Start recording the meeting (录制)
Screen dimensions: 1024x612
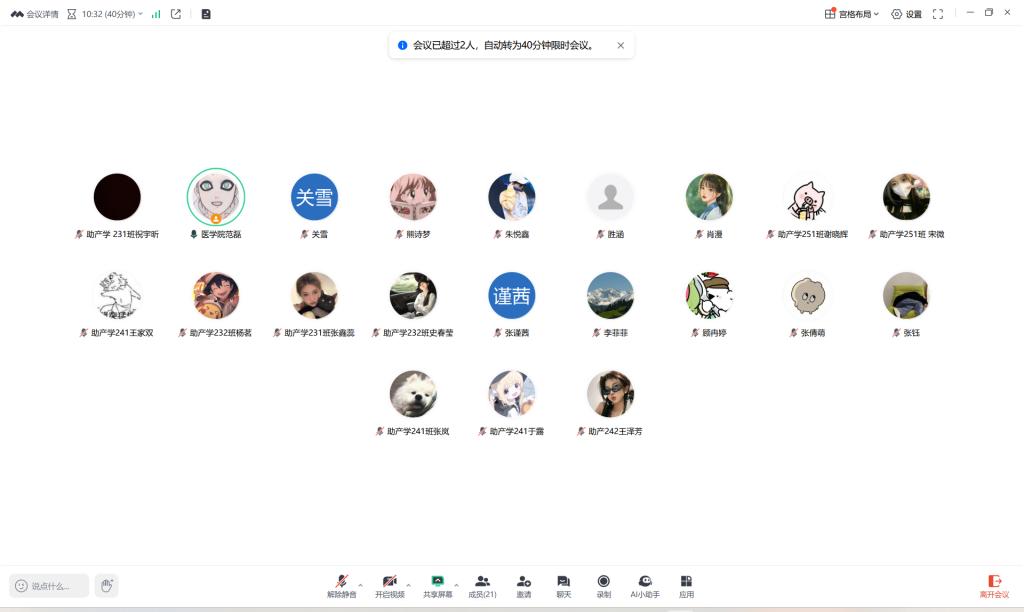(x=603, y=585)
